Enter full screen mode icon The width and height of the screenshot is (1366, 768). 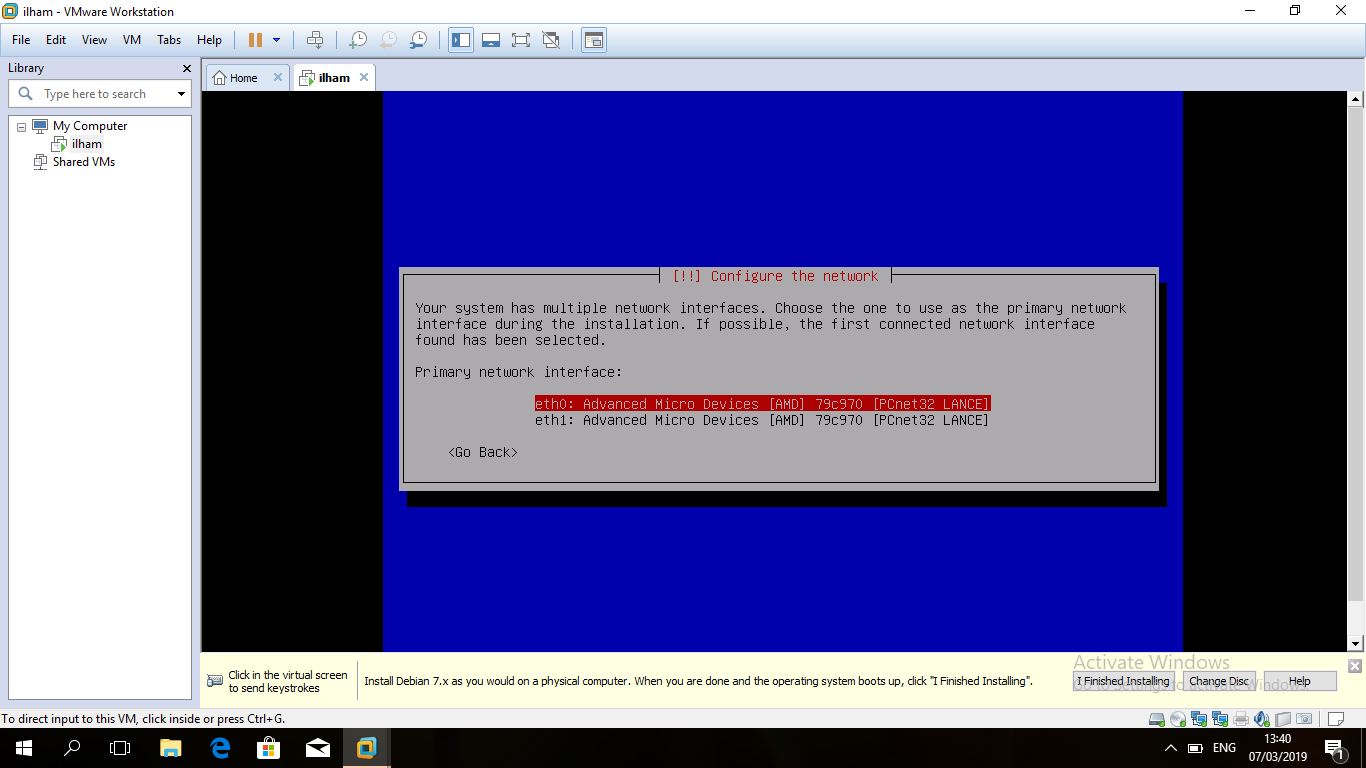click(521, 40)
